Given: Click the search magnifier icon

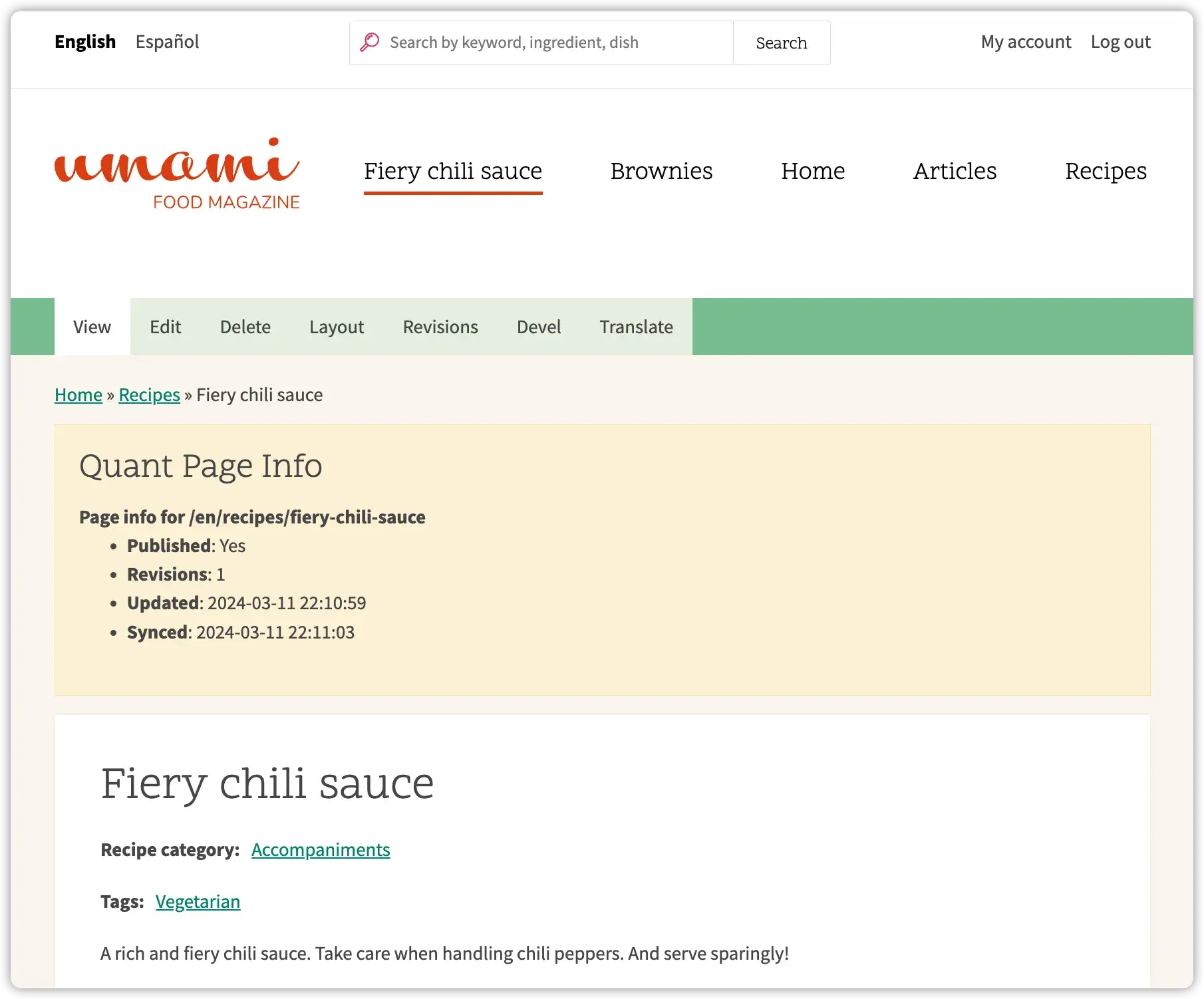Looking at the screenshot, I should [x=371, y=42].
